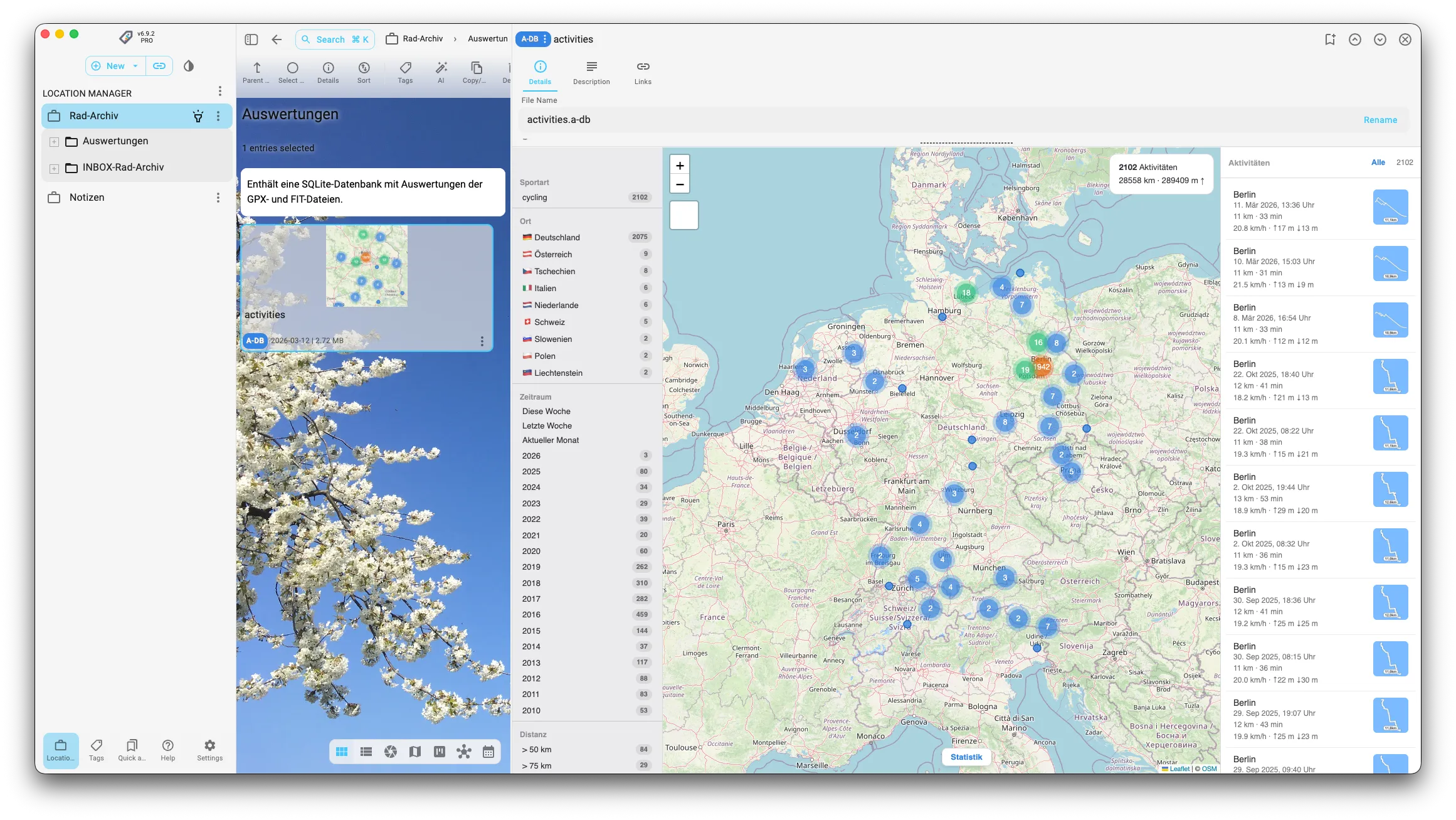Switch to the Description tab

[591, 72]
